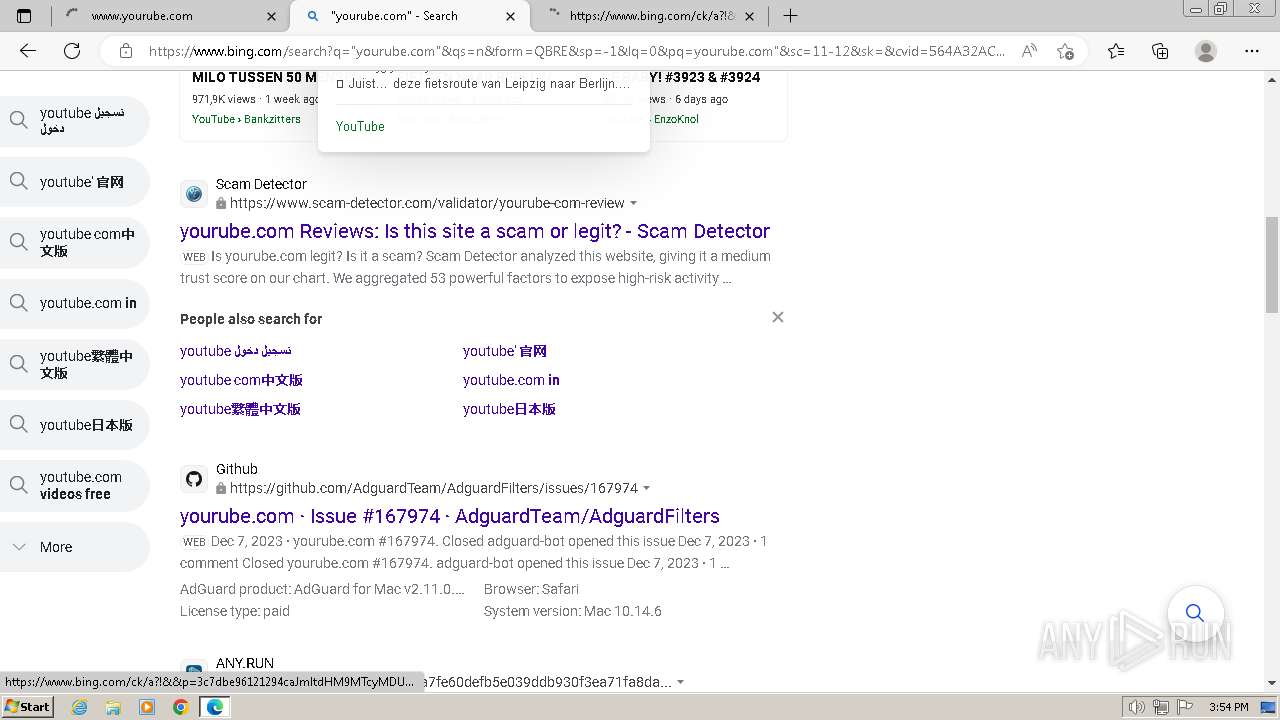Open the yourube.com Issue #167974 result
Viewport: 1280px width, 720px height.
(x=450, y=516)
